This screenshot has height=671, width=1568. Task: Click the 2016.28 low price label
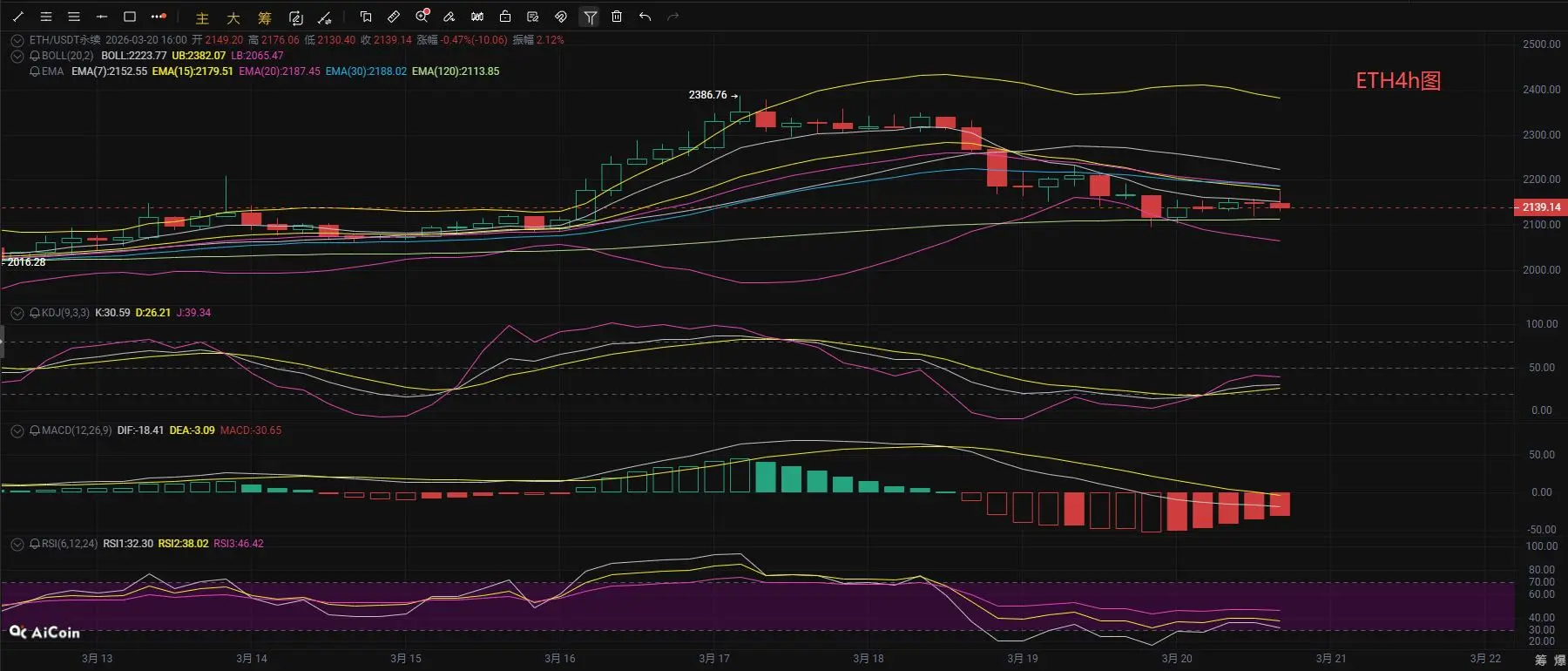pyautogui.click(x=26, y=262)
